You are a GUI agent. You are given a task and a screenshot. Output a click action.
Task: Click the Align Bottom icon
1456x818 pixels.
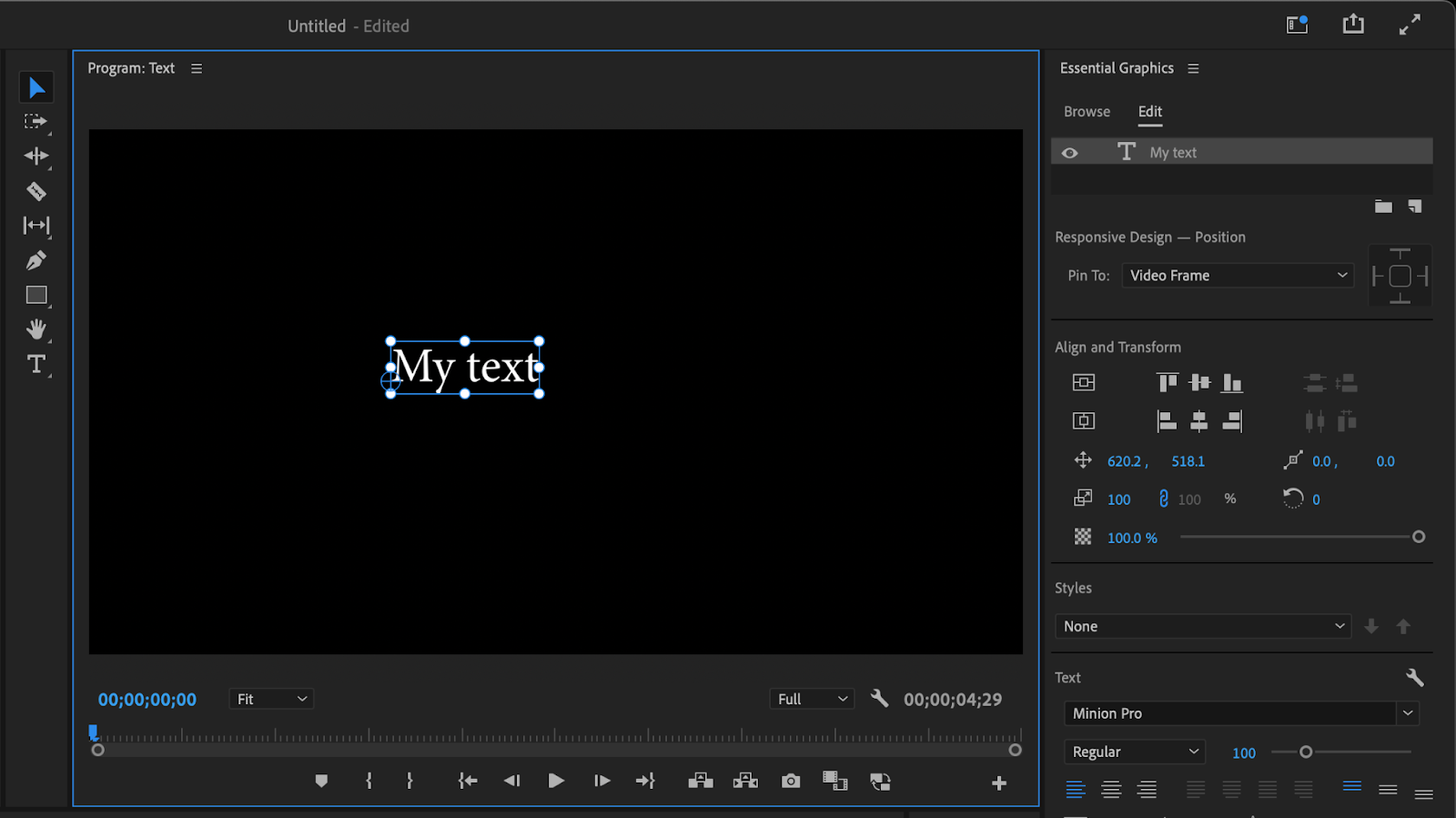pos(1232,382)
